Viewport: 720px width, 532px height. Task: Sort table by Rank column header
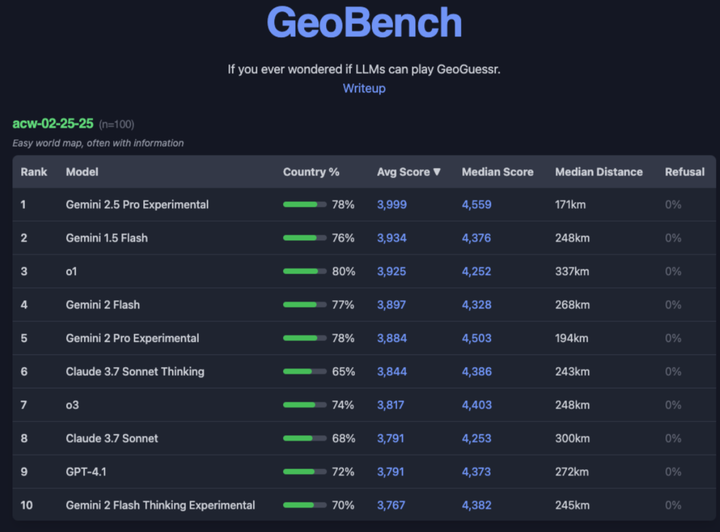[x=34, y=172]
